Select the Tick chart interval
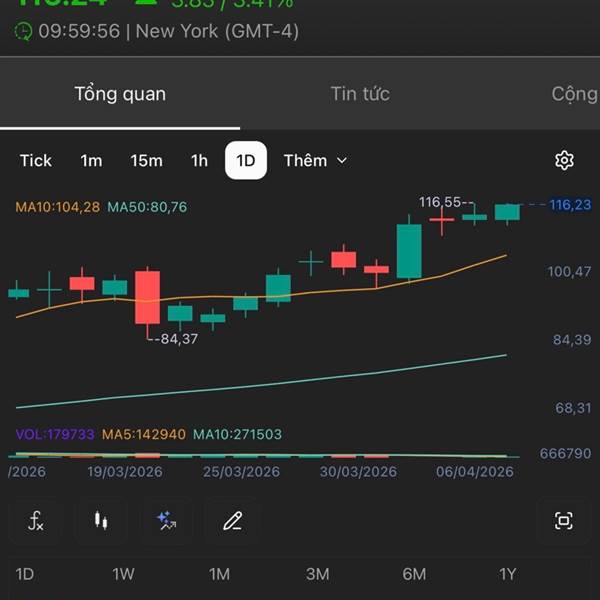600x600 pixels. pos(36,161)
